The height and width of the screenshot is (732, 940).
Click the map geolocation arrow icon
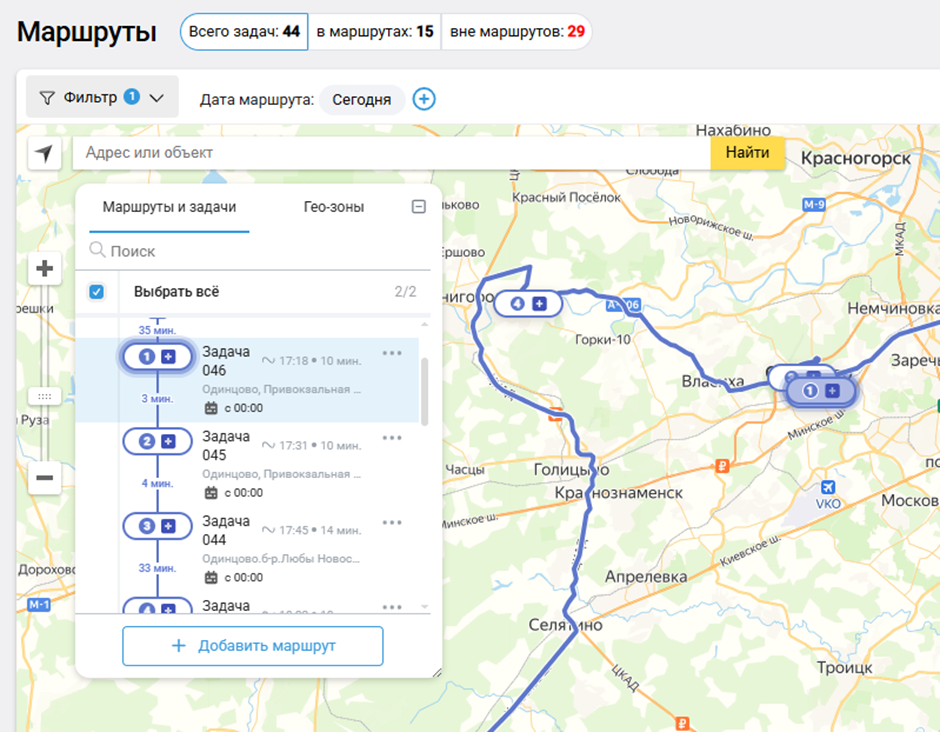click(x=44, y=153)
